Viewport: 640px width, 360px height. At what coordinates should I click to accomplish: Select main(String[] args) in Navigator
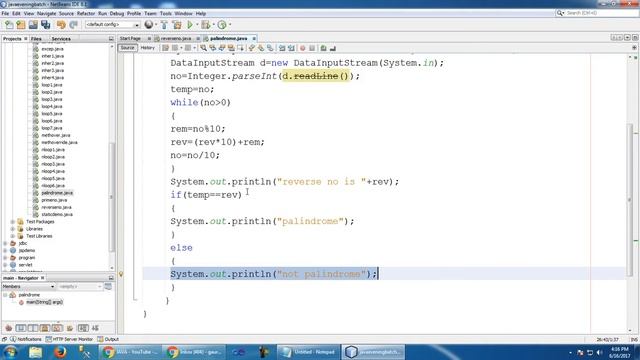pos(44,302)
